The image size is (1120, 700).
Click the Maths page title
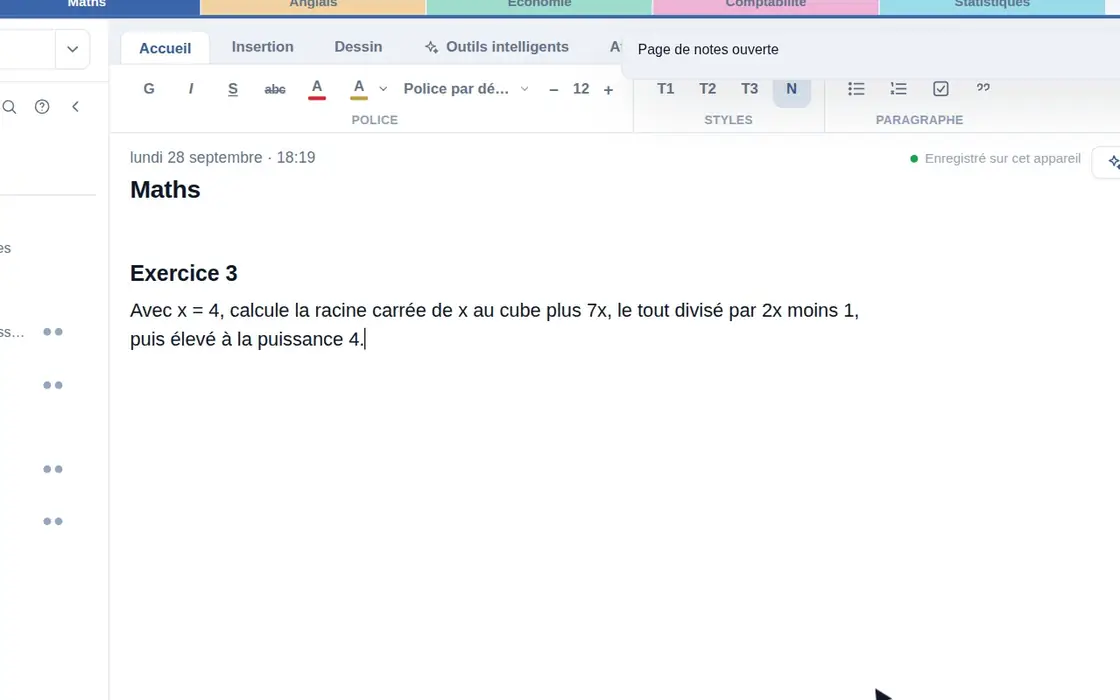point(165,190)
